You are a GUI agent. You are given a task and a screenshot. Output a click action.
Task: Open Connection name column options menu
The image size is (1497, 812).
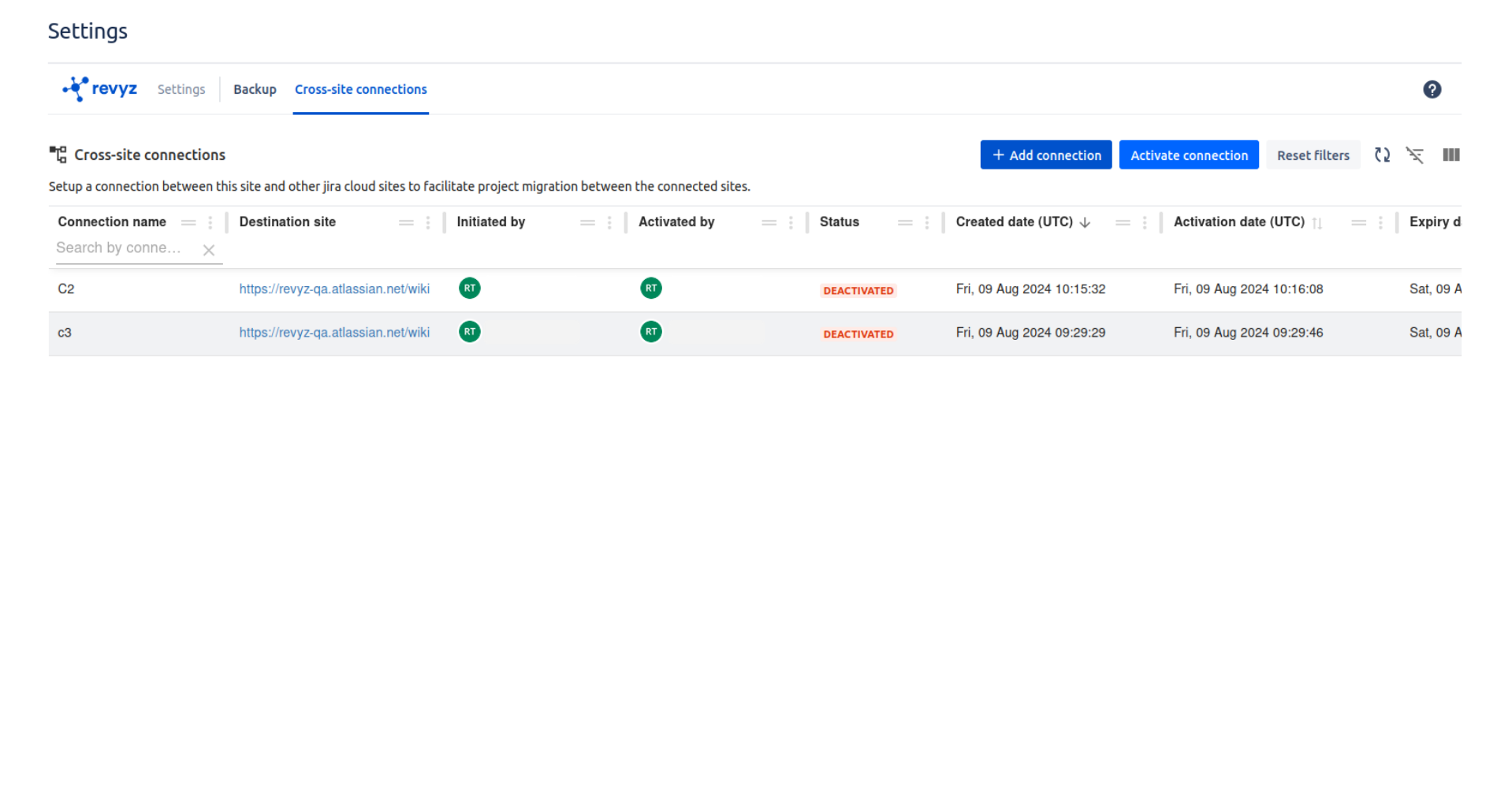click(x=210, y=223)
